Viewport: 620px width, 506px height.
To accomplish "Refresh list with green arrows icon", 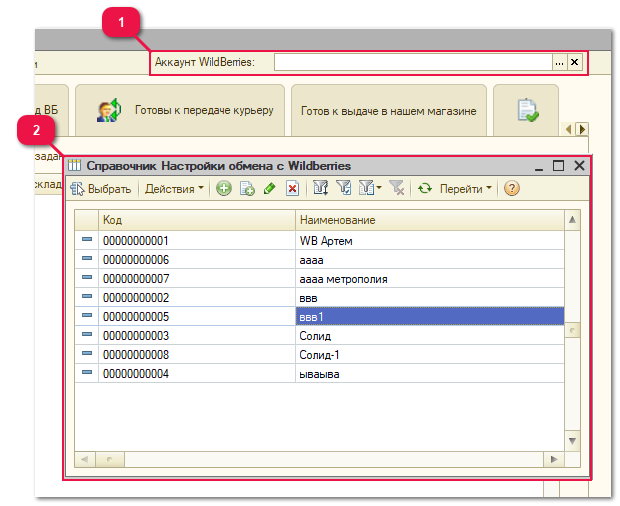I will pyautogui.click(x=425, y=189).
